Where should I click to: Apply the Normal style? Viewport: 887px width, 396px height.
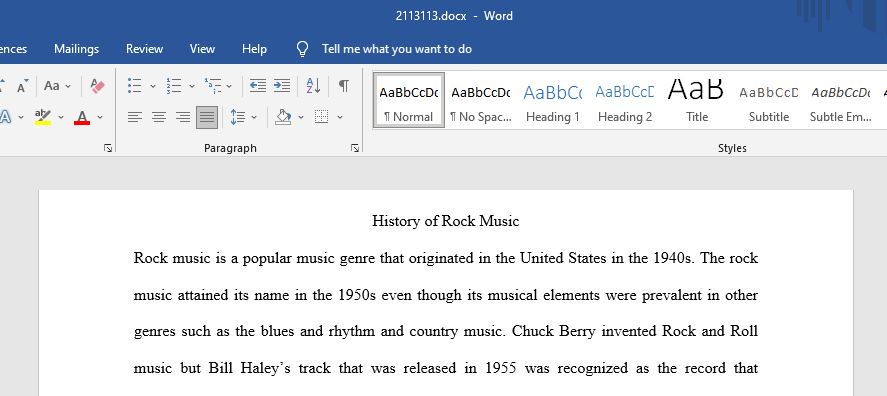point(408,100)
